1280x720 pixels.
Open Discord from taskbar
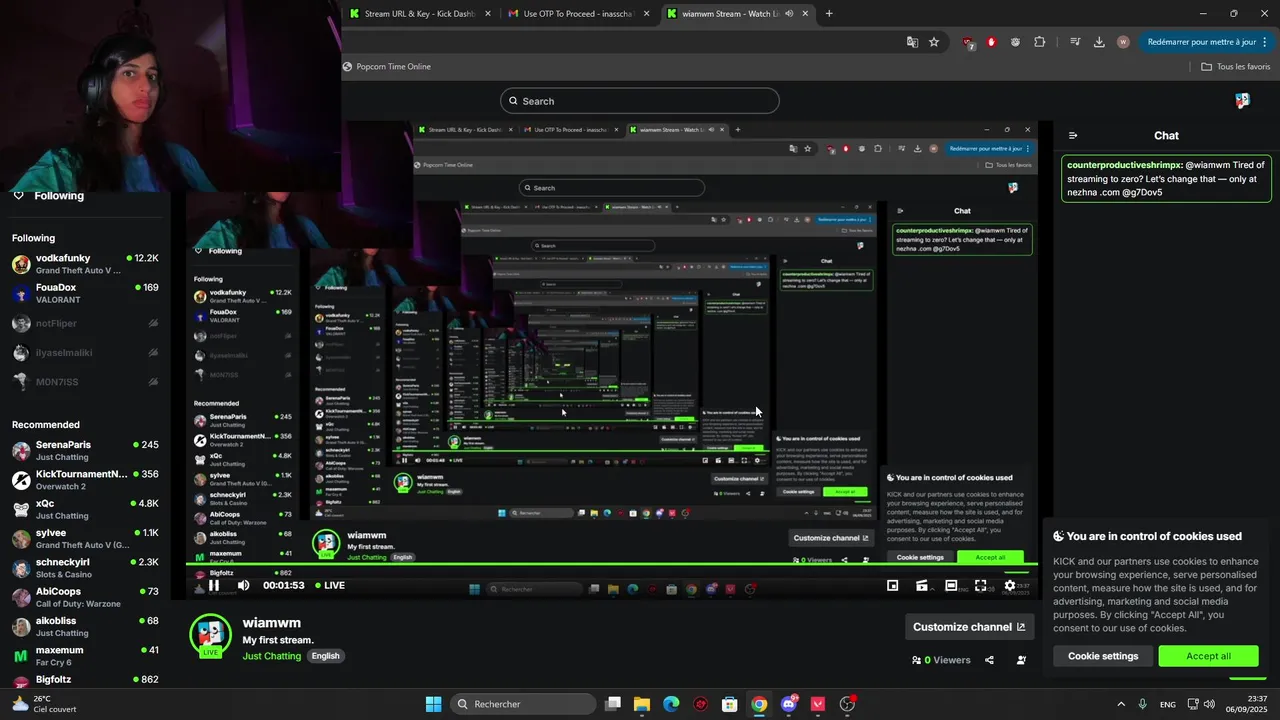tap(789, 704)
